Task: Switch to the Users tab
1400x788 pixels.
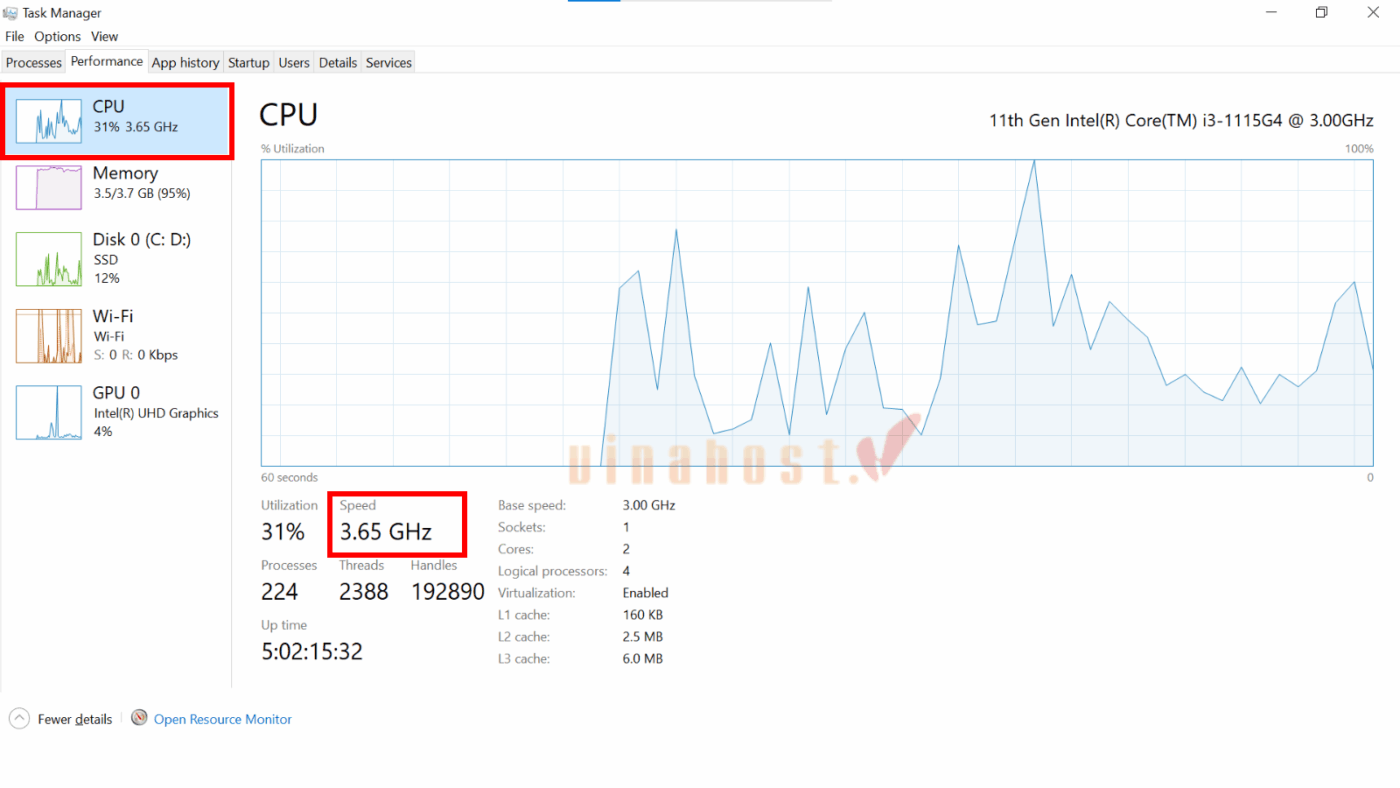Action: 294,63
